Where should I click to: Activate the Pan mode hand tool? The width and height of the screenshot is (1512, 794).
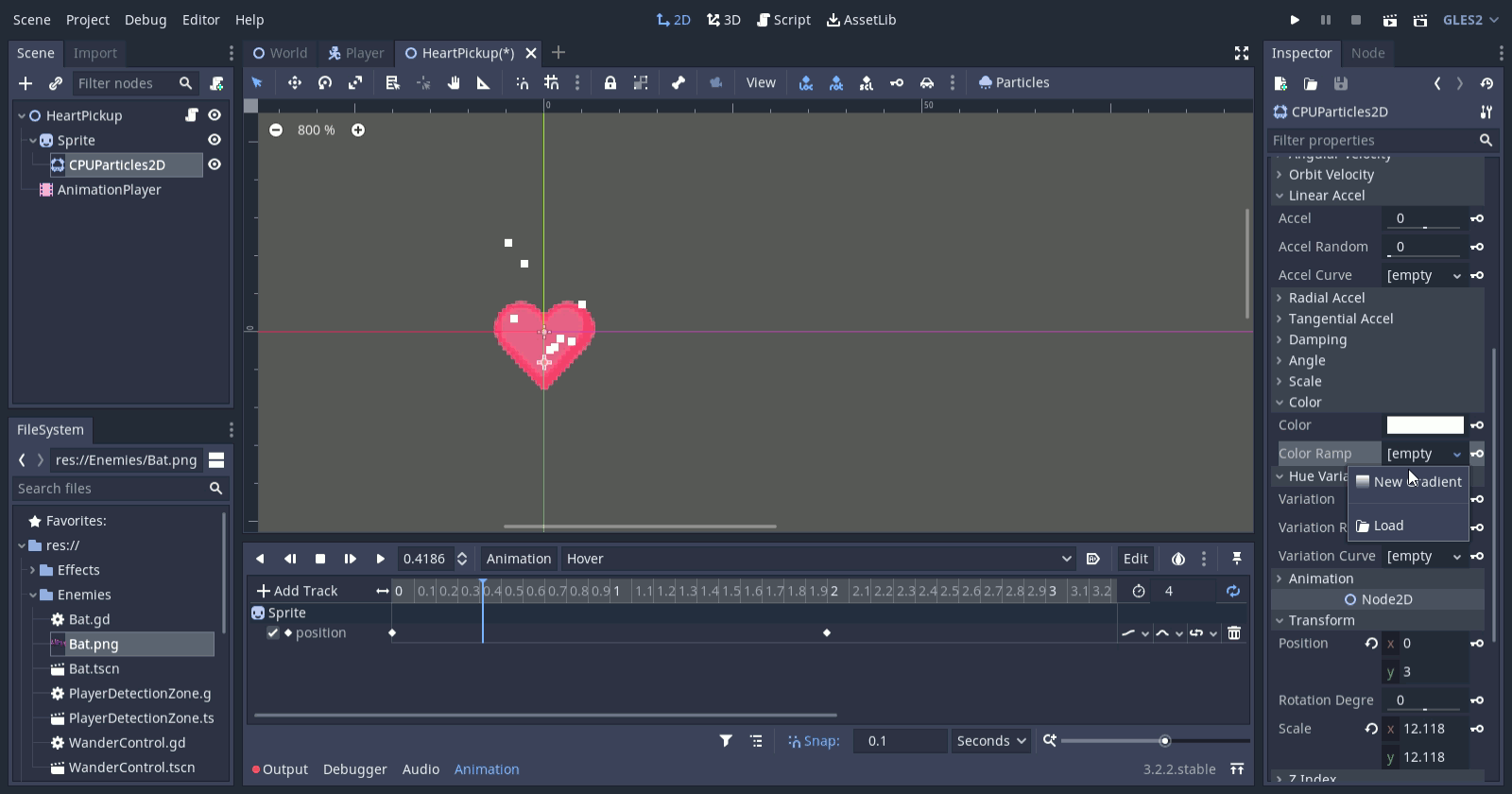[x=454, y=83]
